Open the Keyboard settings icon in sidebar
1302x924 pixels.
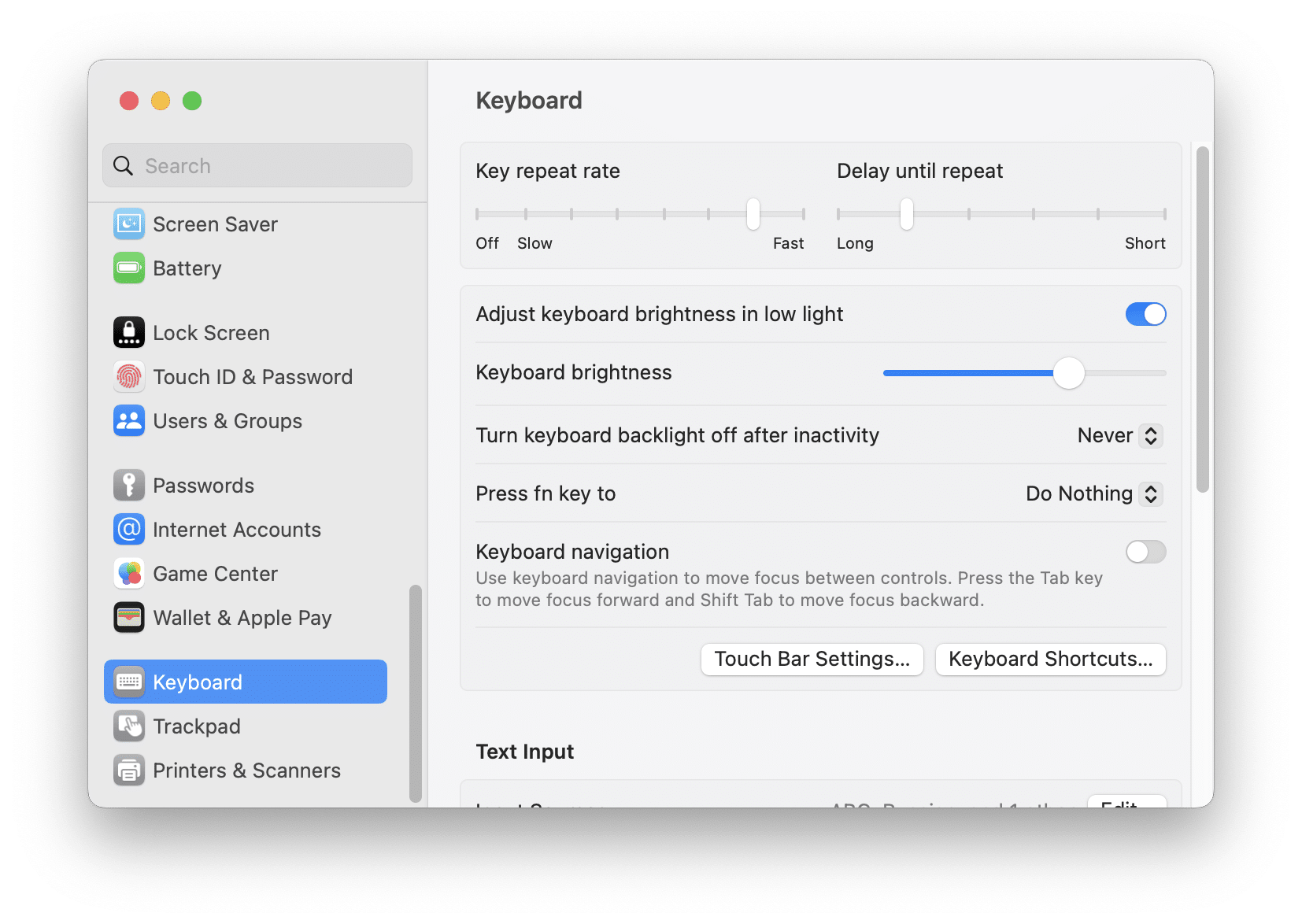tap(128, 682)
